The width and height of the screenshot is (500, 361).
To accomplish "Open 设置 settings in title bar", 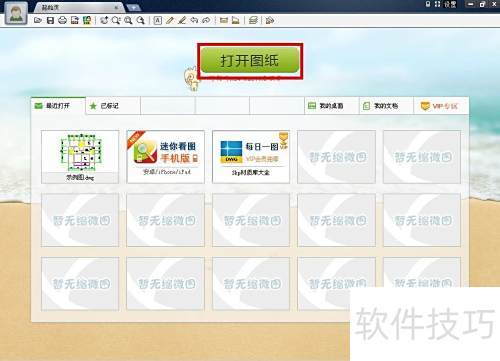I will tap(450, 4).
